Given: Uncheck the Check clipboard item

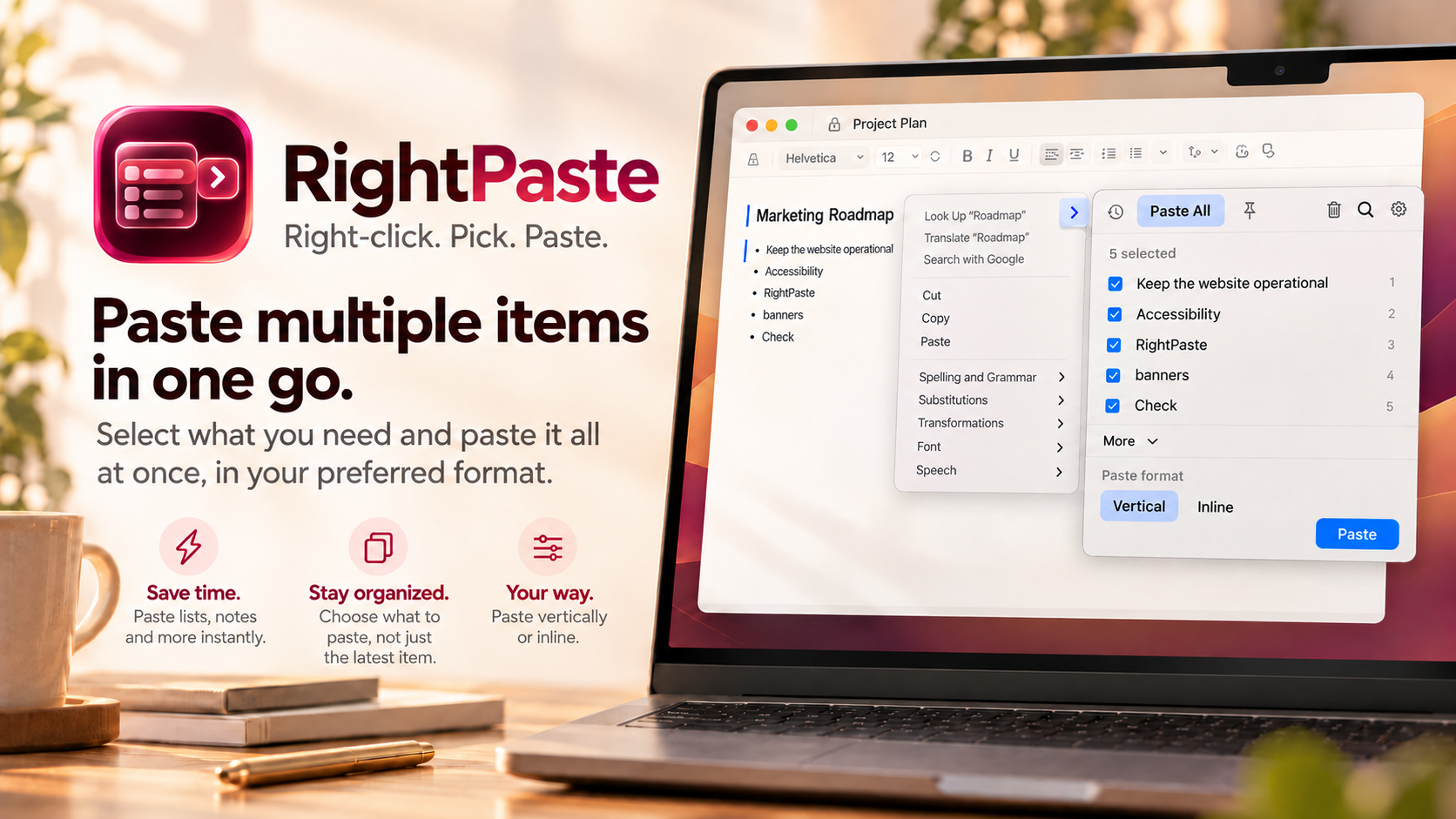Looking at the screenshot, I should [1112, 406].
